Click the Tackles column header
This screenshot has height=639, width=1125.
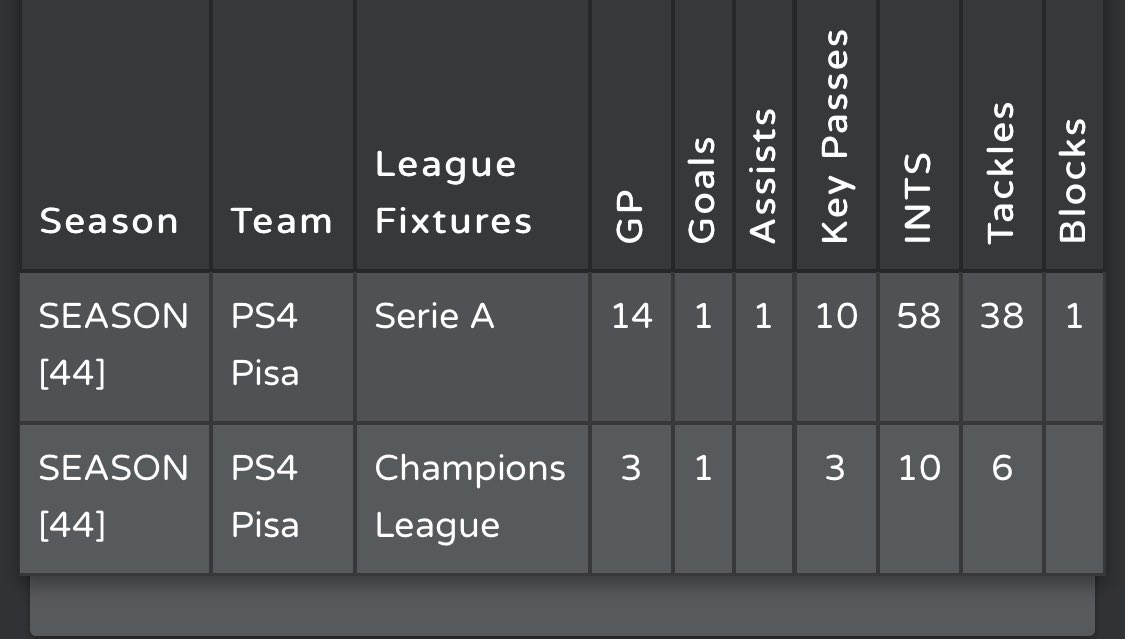(1001, 173)
